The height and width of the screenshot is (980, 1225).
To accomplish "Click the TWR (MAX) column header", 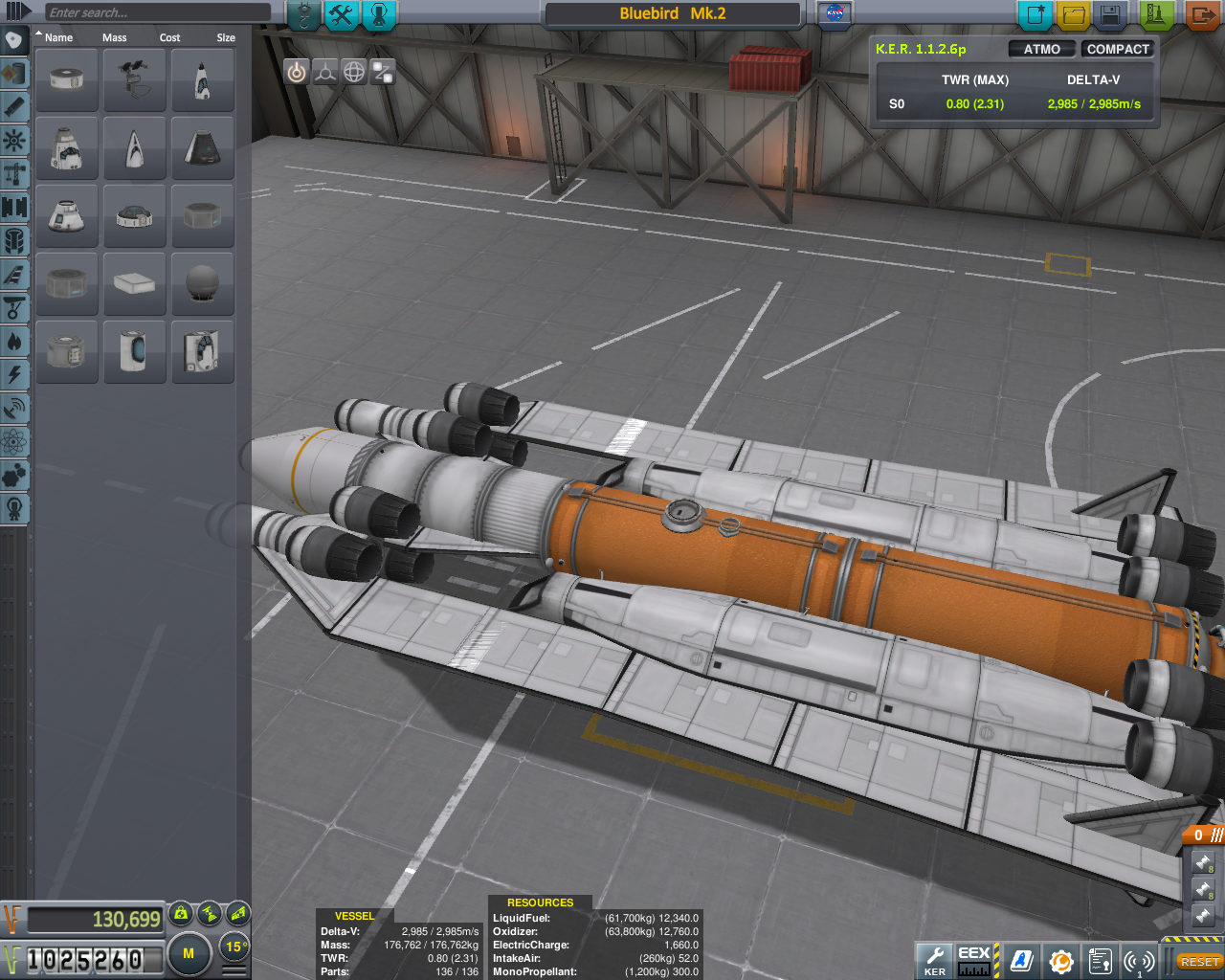I will tap(975, 79).
